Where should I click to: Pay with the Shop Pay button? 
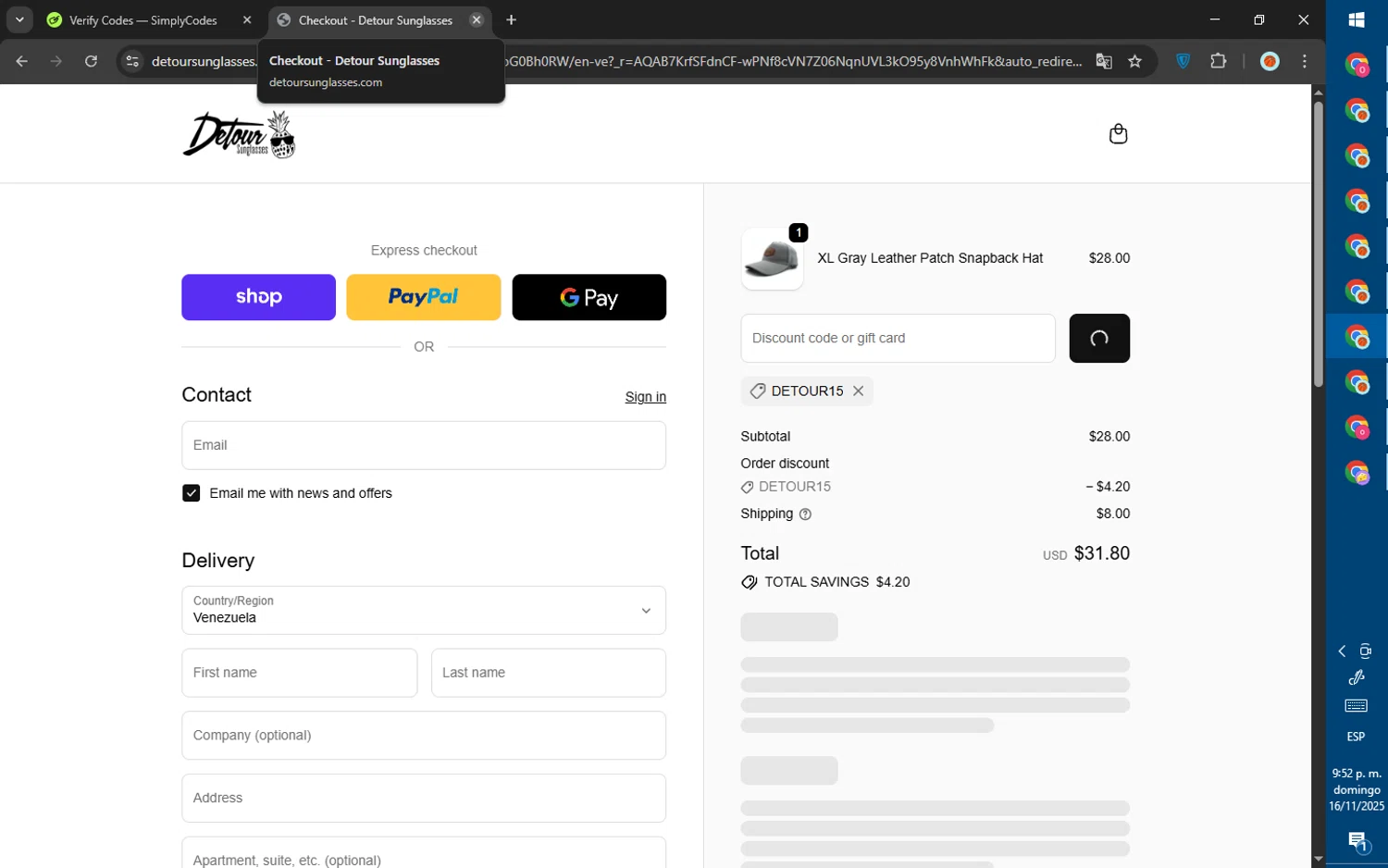click(259, 298)
